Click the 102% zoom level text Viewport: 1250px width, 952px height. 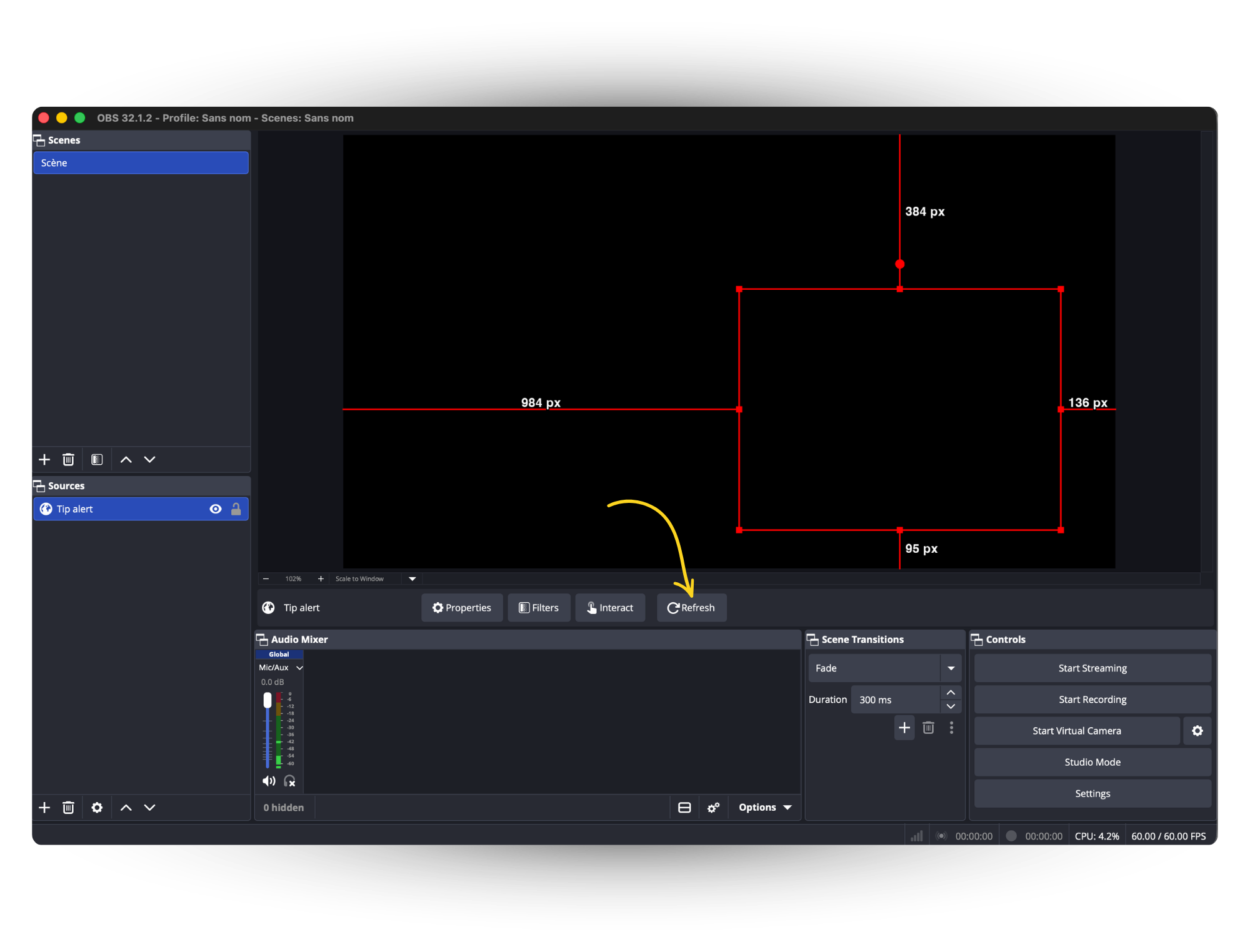293,579
